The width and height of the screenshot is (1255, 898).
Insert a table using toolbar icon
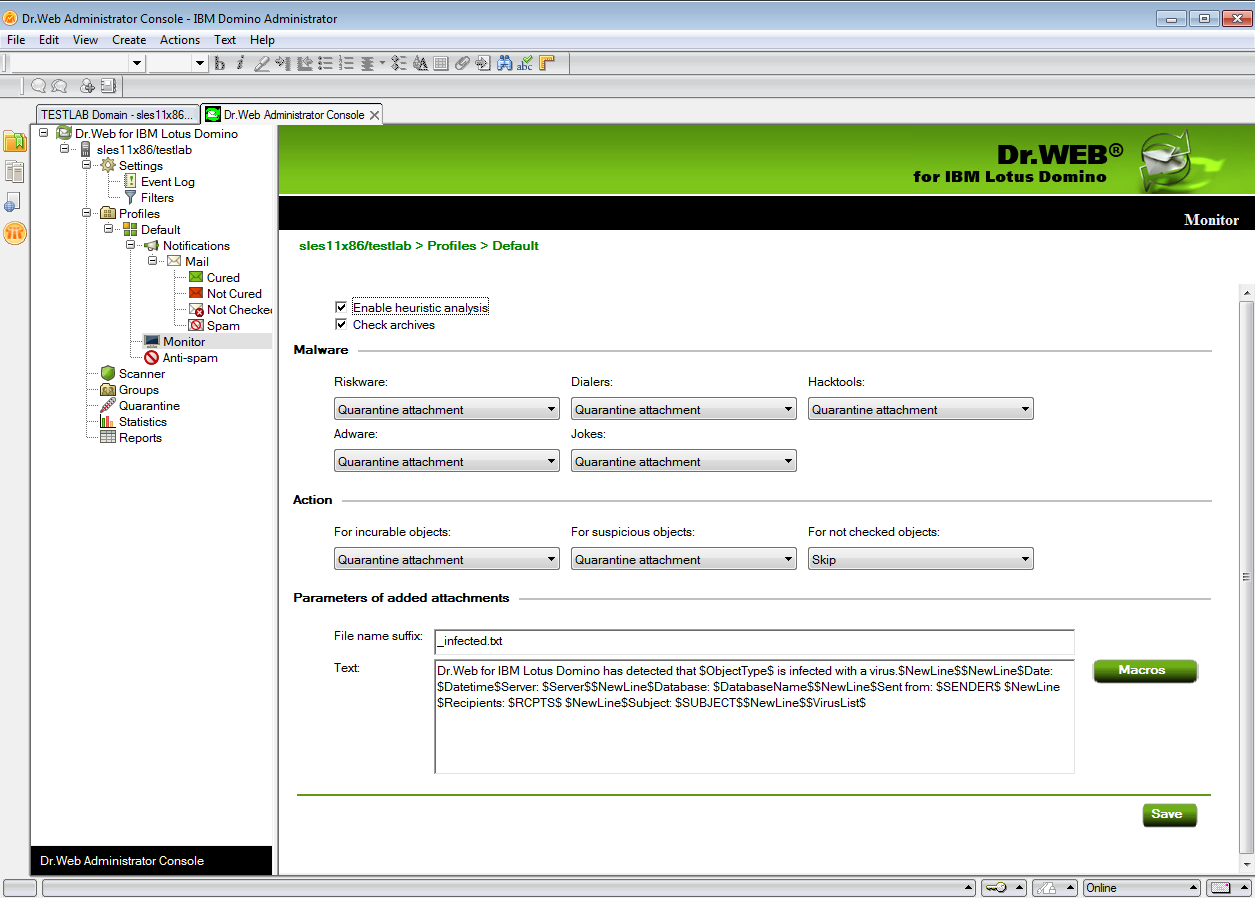441,63
